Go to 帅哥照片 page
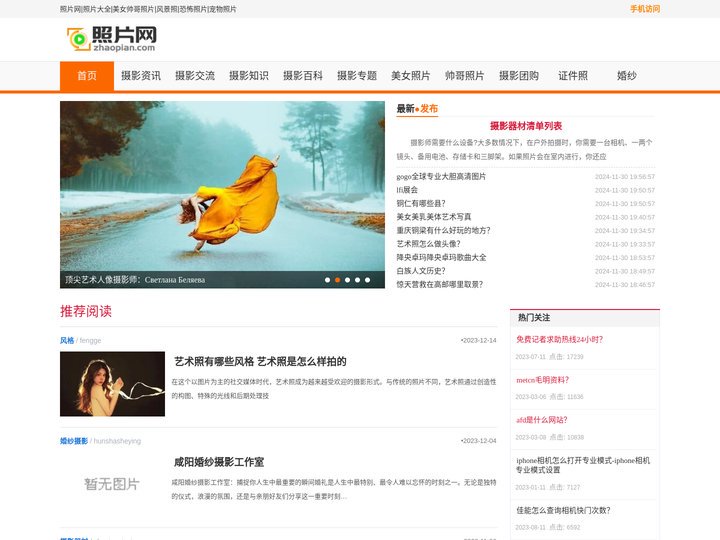The image size is (720, 540). 465,76
